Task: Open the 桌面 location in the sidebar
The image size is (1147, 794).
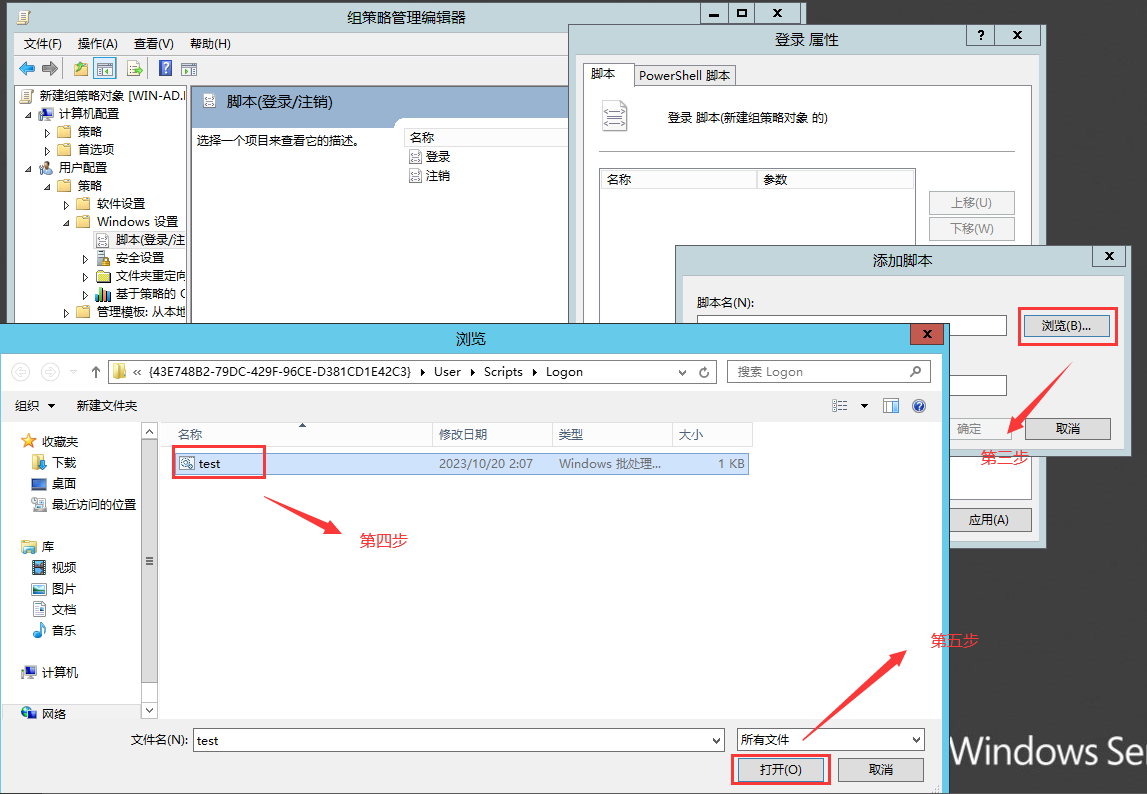Action: (64, 484)
